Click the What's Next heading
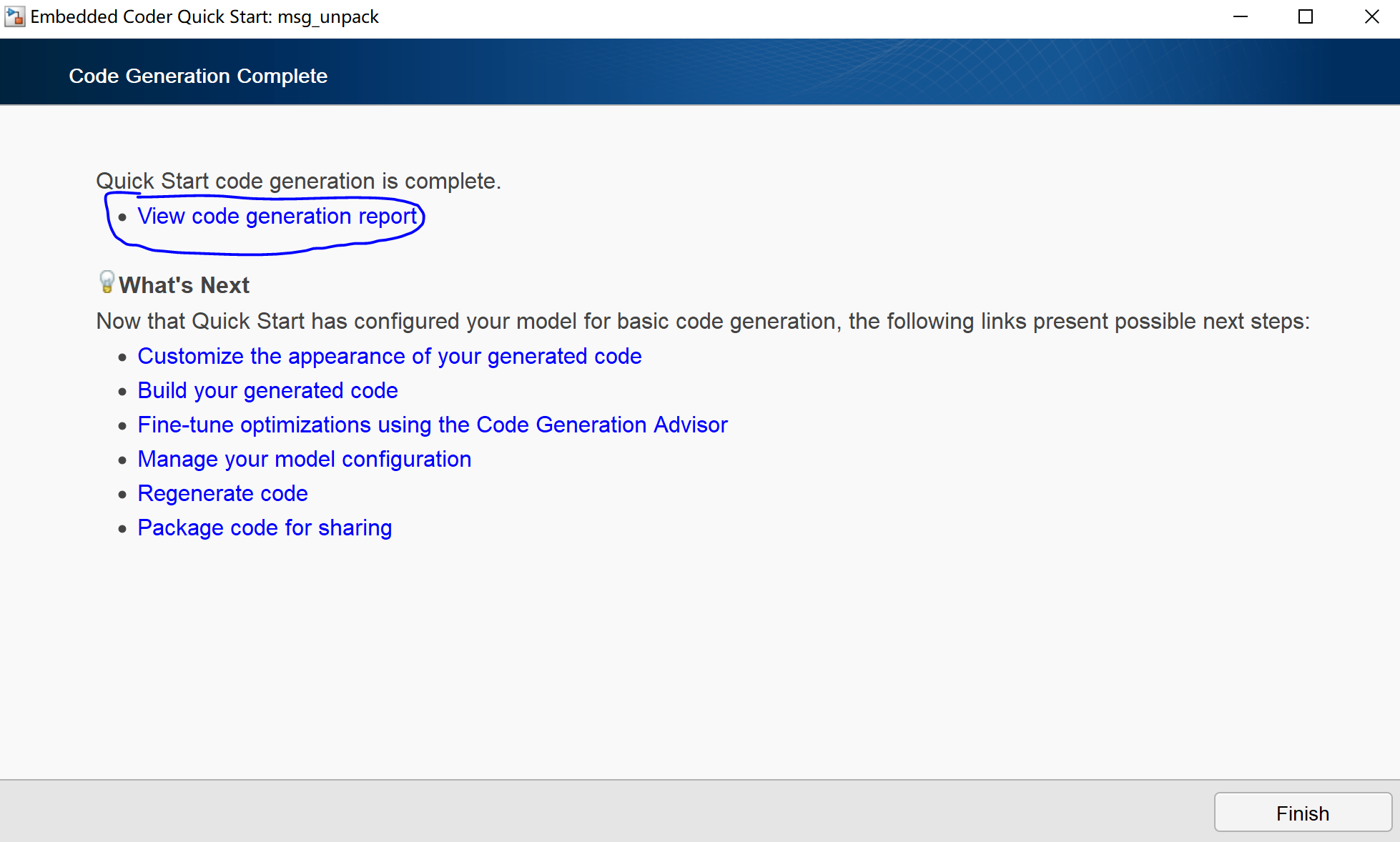Viewport: 1400px width, 842px height. pos(184,285)
